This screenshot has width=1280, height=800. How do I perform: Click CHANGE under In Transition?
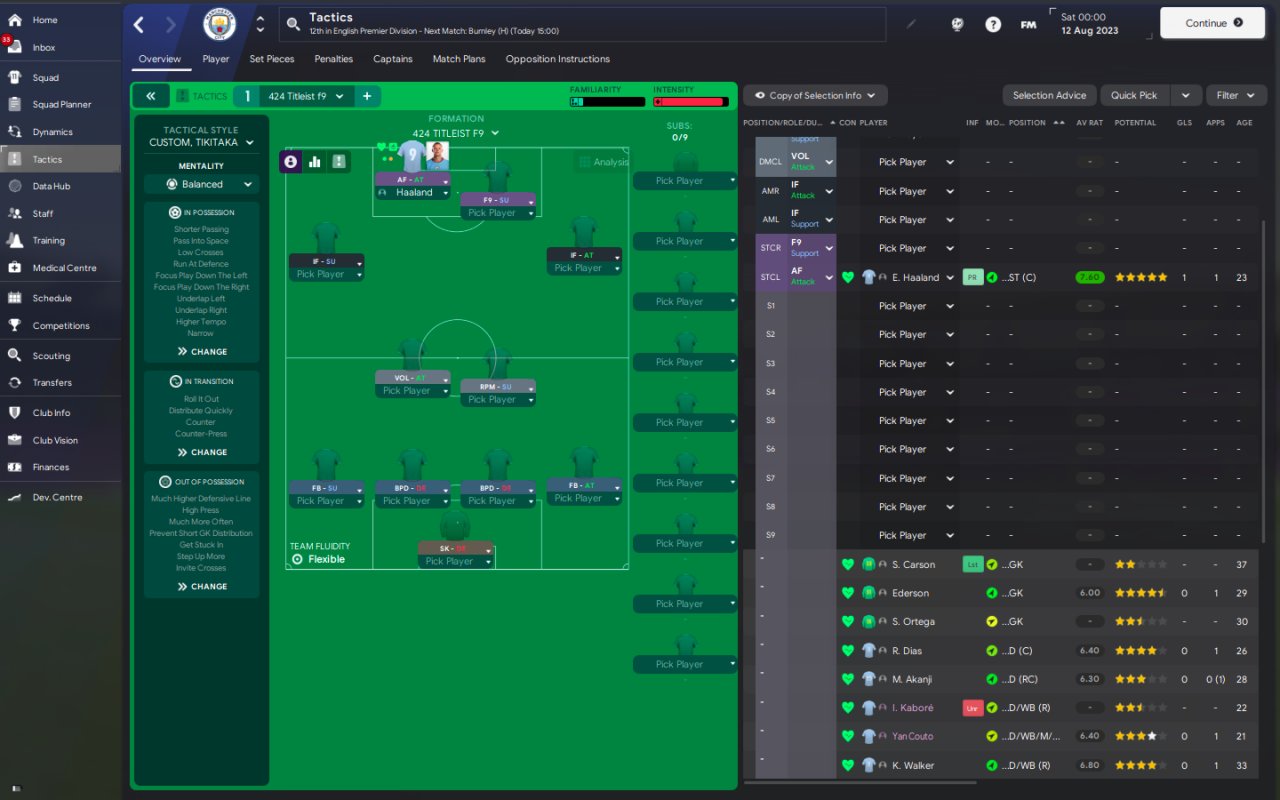coord(202,452)
